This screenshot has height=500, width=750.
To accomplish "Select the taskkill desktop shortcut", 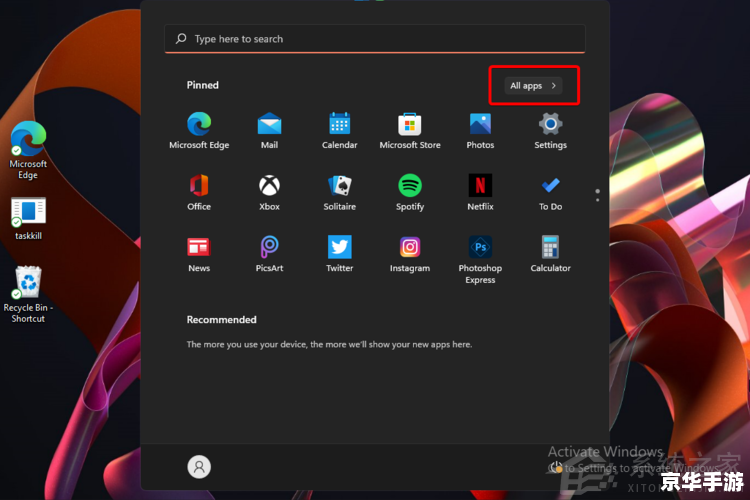I will coord(28,219).
